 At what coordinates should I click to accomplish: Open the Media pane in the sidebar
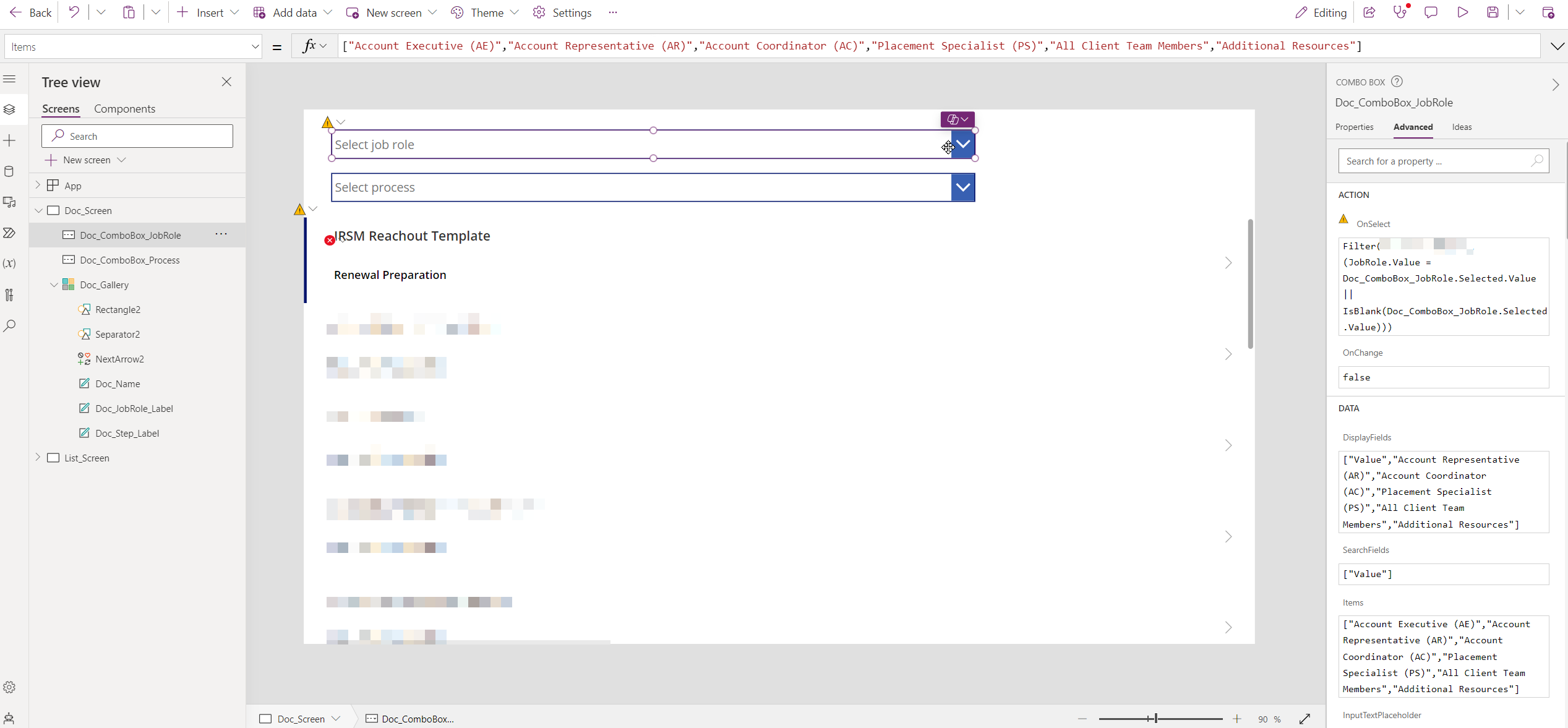10,202
